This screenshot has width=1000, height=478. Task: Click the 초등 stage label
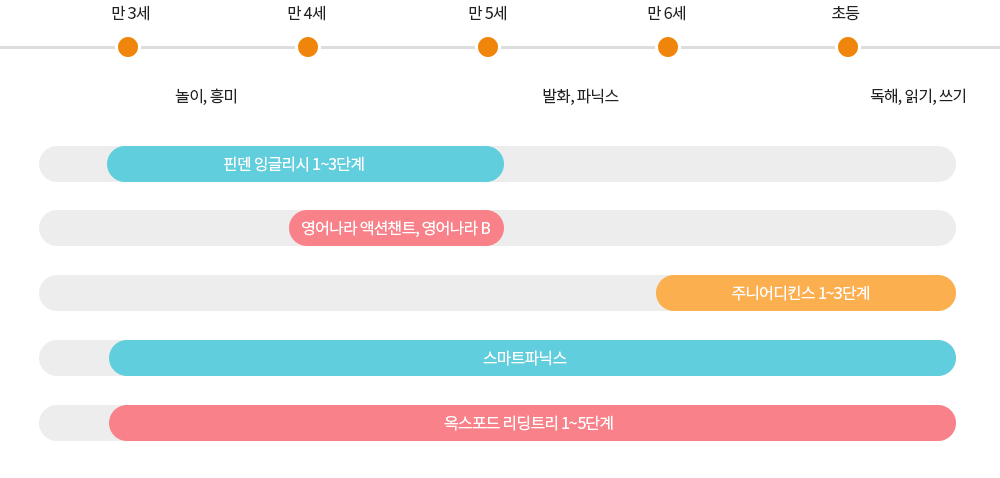(x=846, y=13)
